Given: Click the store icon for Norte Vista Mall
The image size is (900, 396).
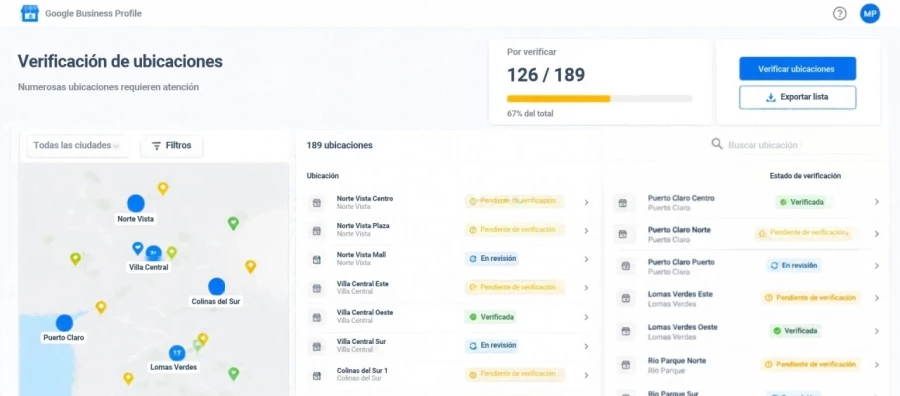Looking at the screenshot, I should pos(316,259).
